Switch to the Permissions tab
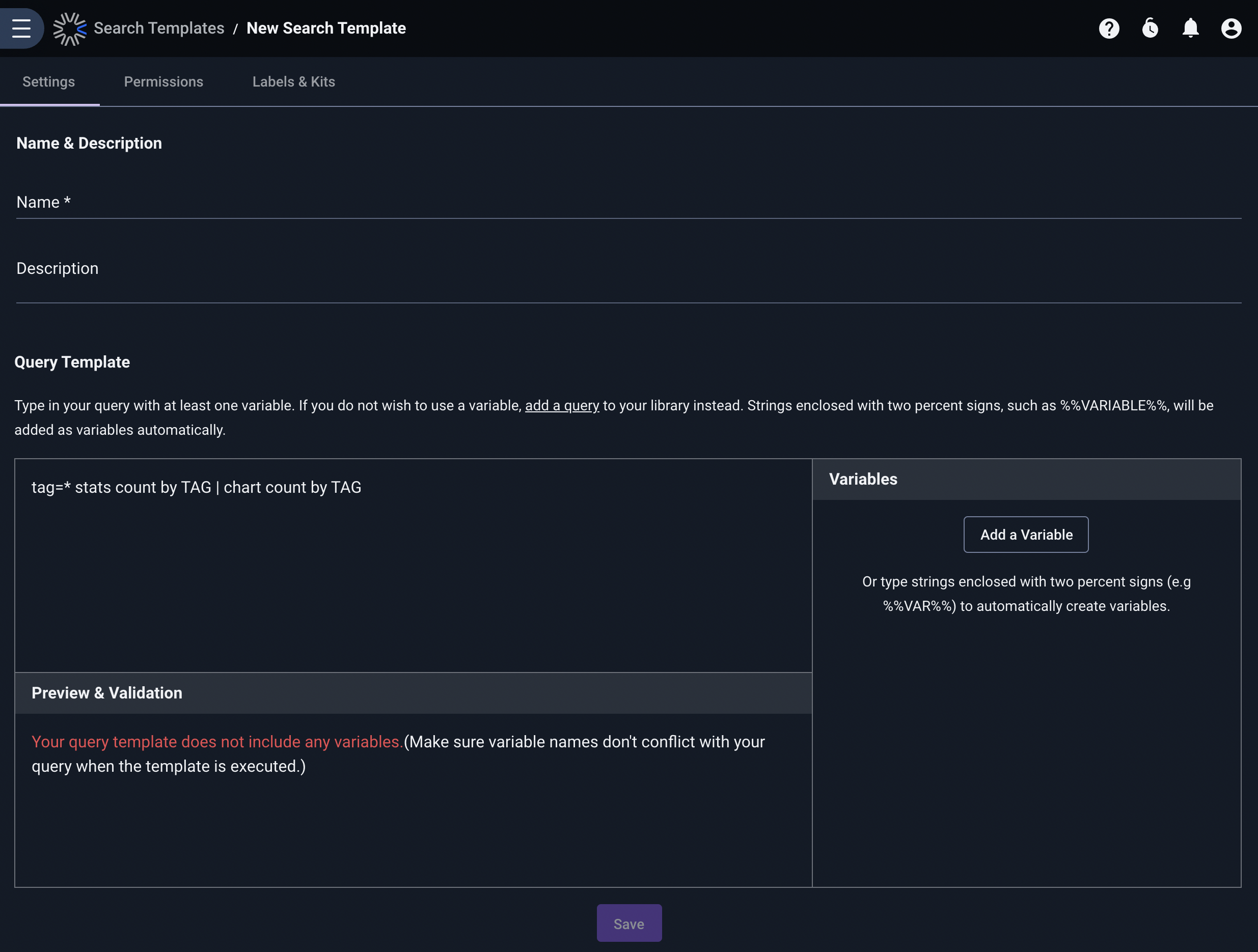Image resolution: width=1258 pixels, height=952 pixels. click(x=163, y=82)
